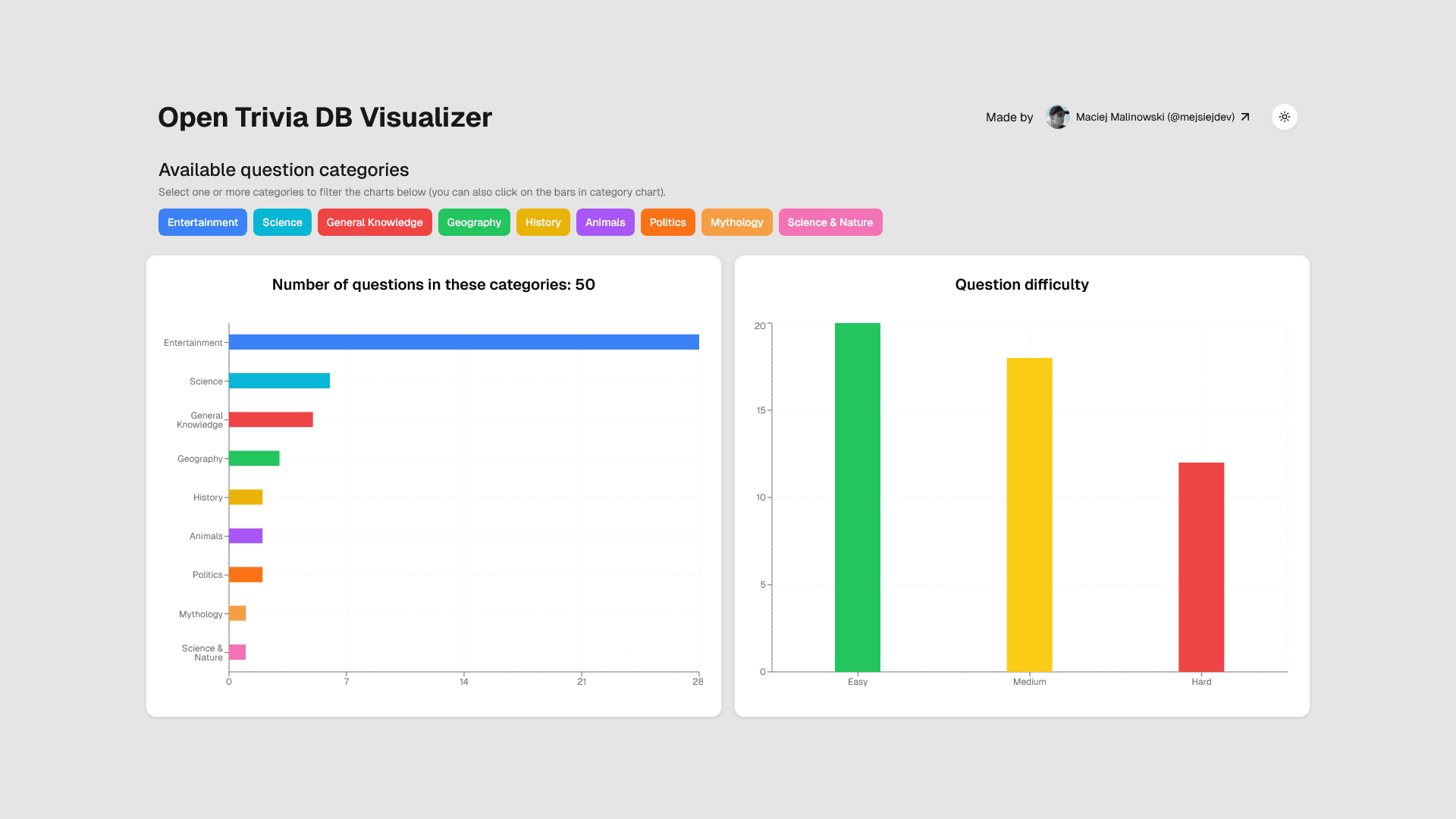The height and width of the screenshot is (819, 1456).
Task: Toggle dark mode with the sun icon
Action: click(x=1284, y=117)
